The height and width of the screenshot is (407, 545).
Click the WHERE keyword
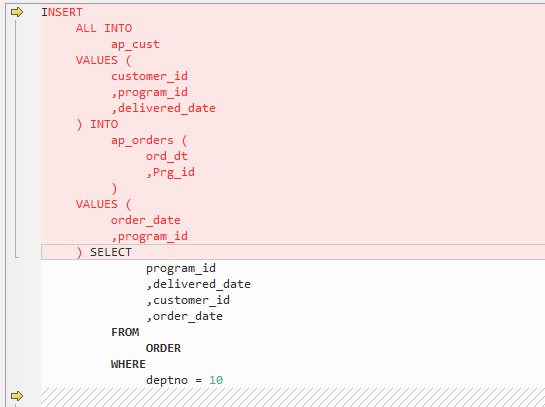pos(128,364)
